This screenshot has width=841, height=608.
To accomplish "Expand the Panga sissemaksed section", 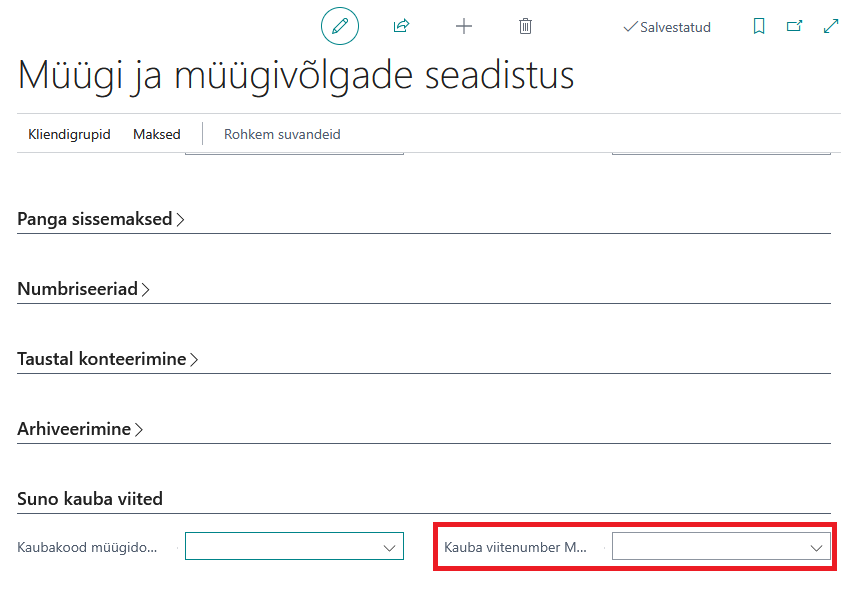I will 101,219.
